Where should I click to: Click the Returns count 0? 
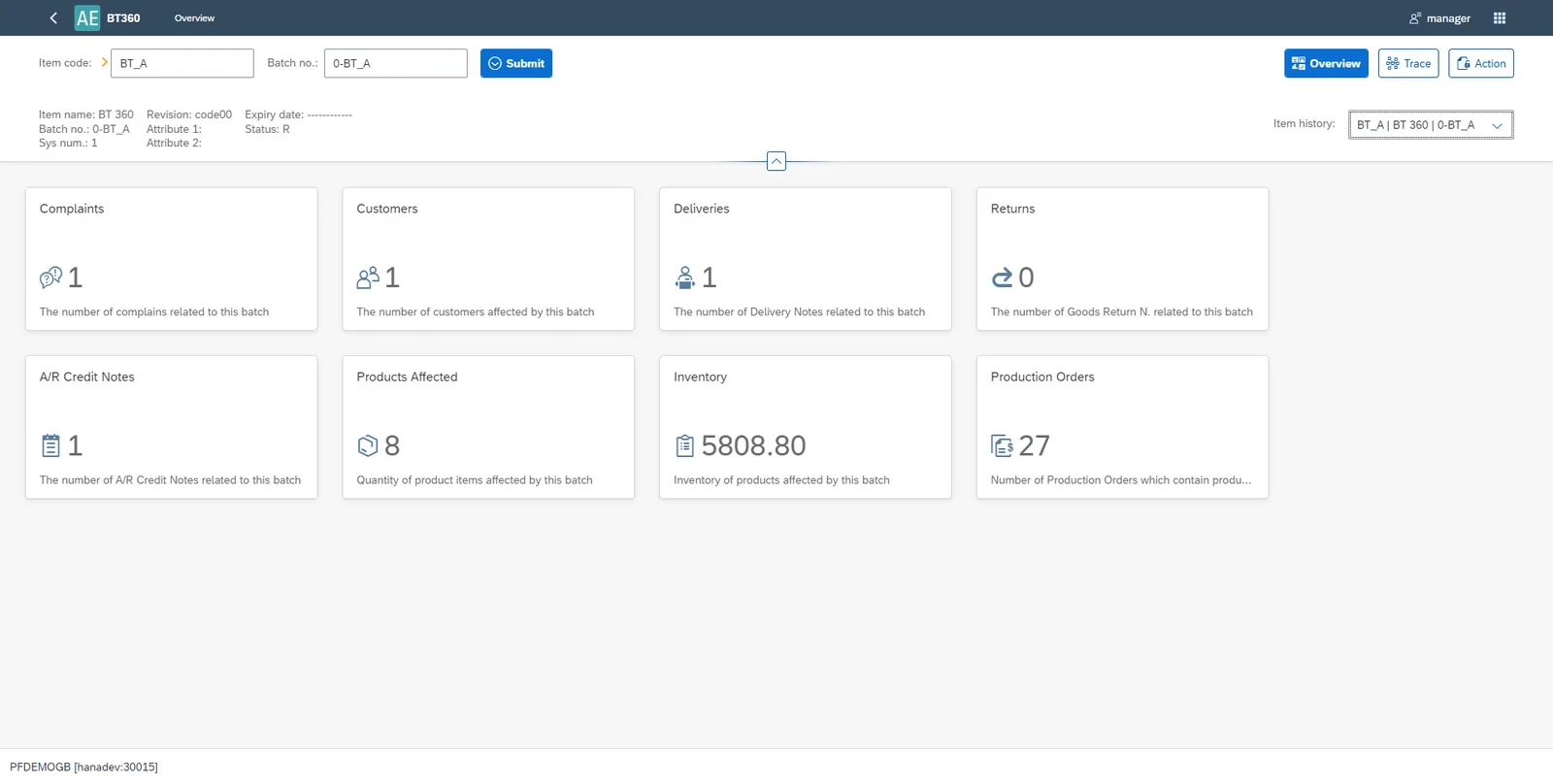coord(1027,278)
